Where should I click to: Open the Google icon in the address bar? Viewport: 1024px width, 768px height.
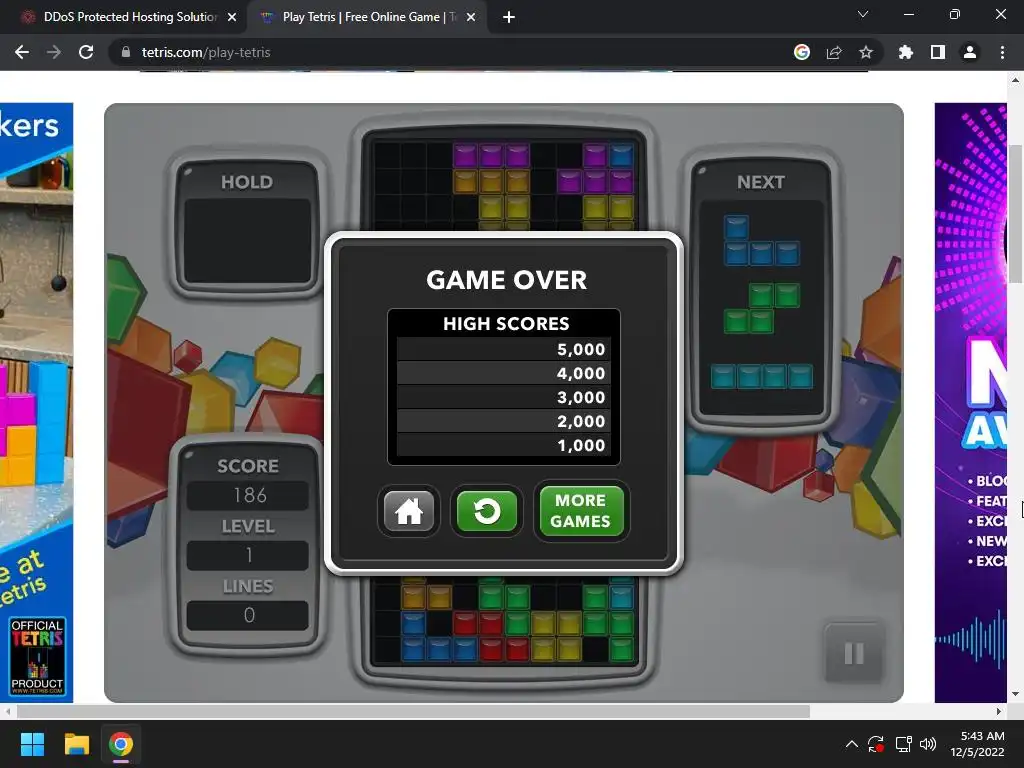pyautogui.click(x=802, y=52)
